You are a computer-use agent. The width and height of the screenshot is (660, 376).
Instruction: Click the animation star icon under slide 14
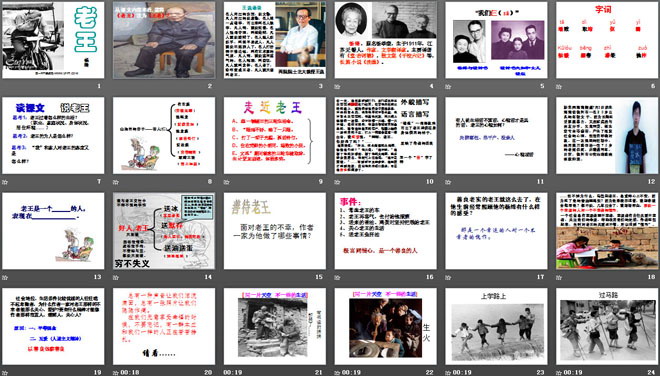(x=115, y=277)
